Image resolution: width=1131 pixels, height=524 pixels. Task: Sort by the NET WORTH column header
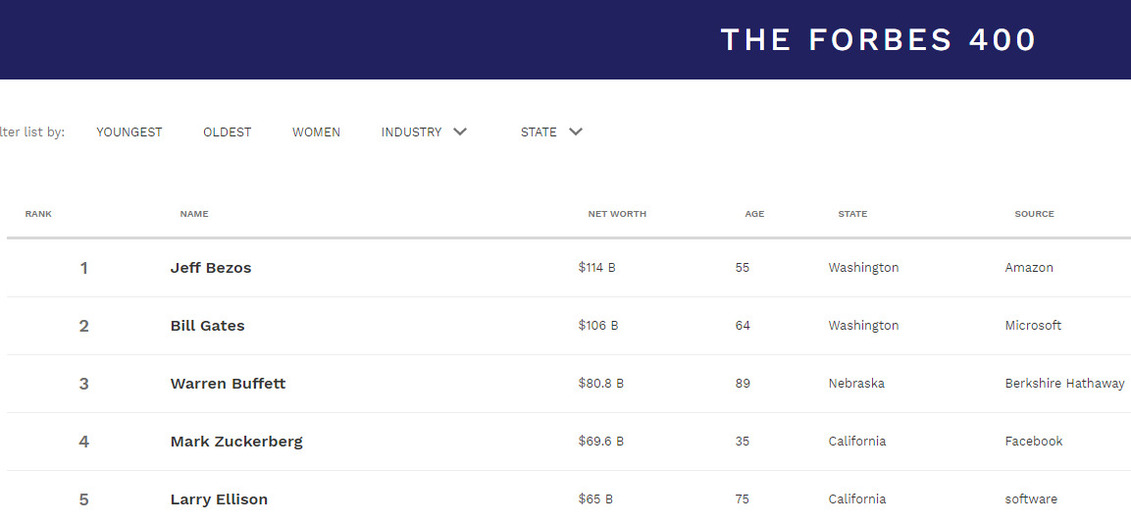point(617,214)
